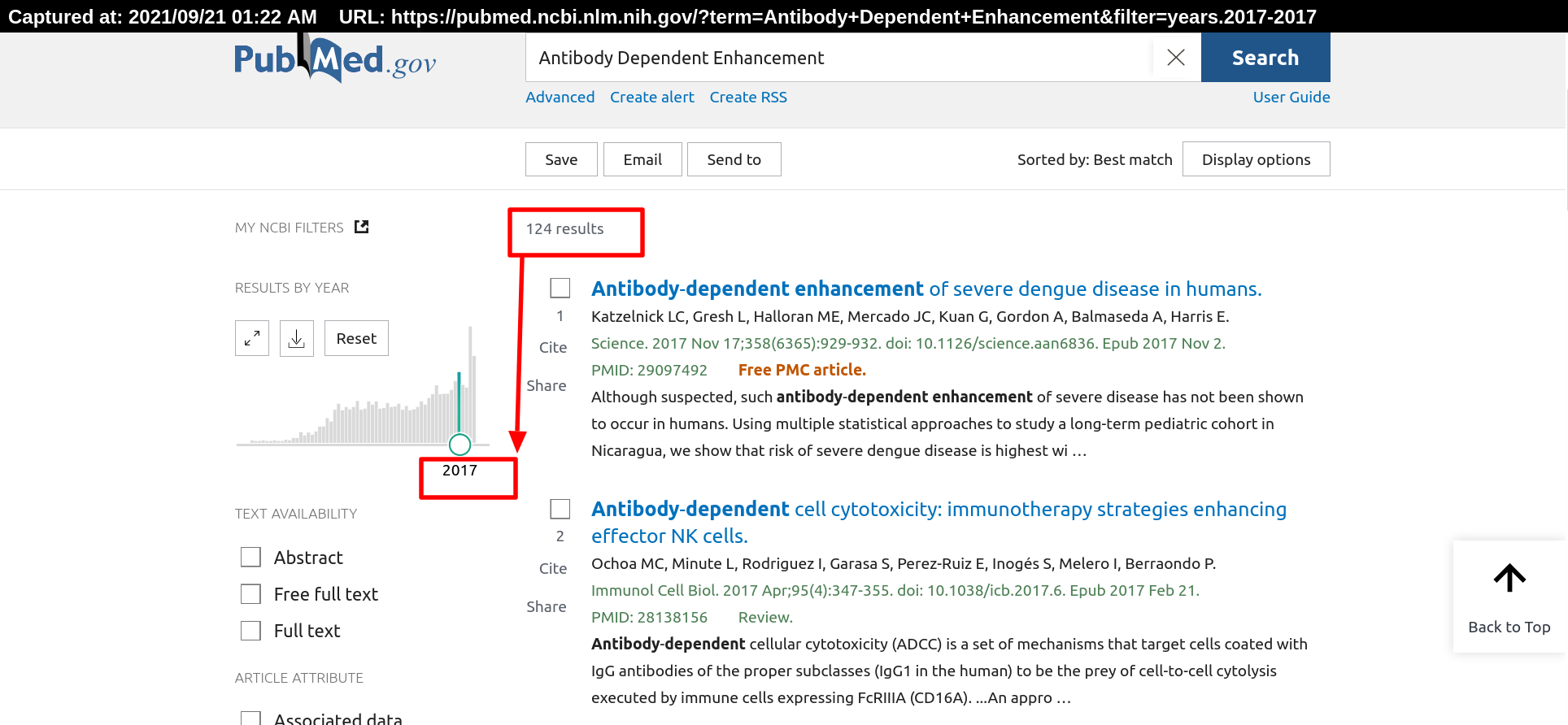
Task: Enable Free full text filter
Action: 250,594
